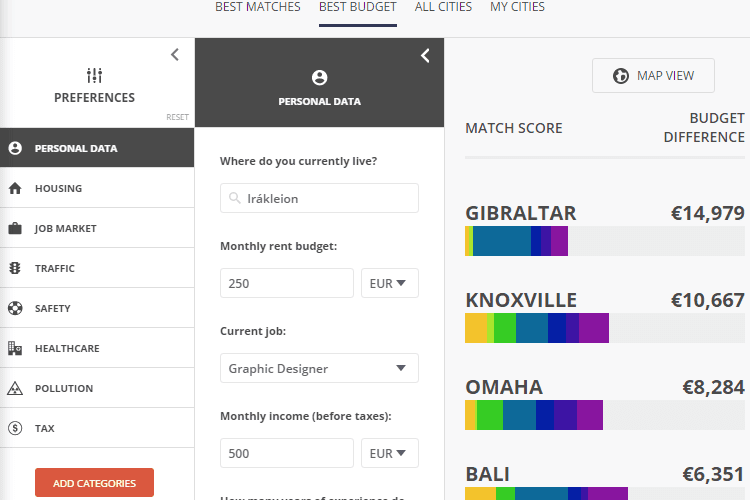
Task: Click the Healthcare building icon
Action: (15, 348)
